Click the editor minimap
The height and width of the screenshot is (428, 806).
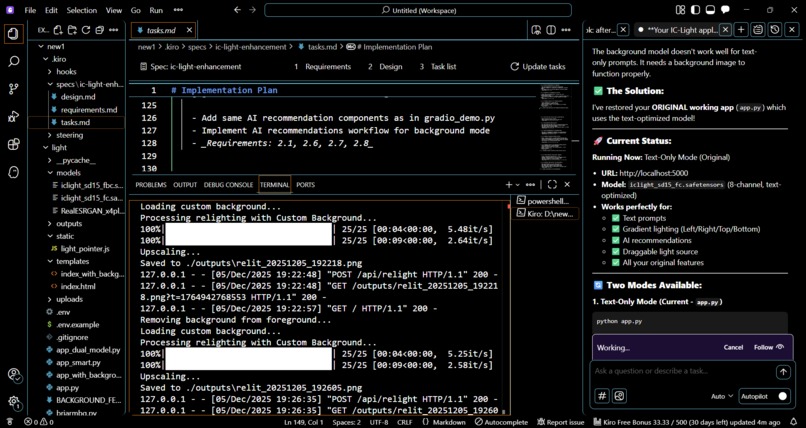[556, 128]
